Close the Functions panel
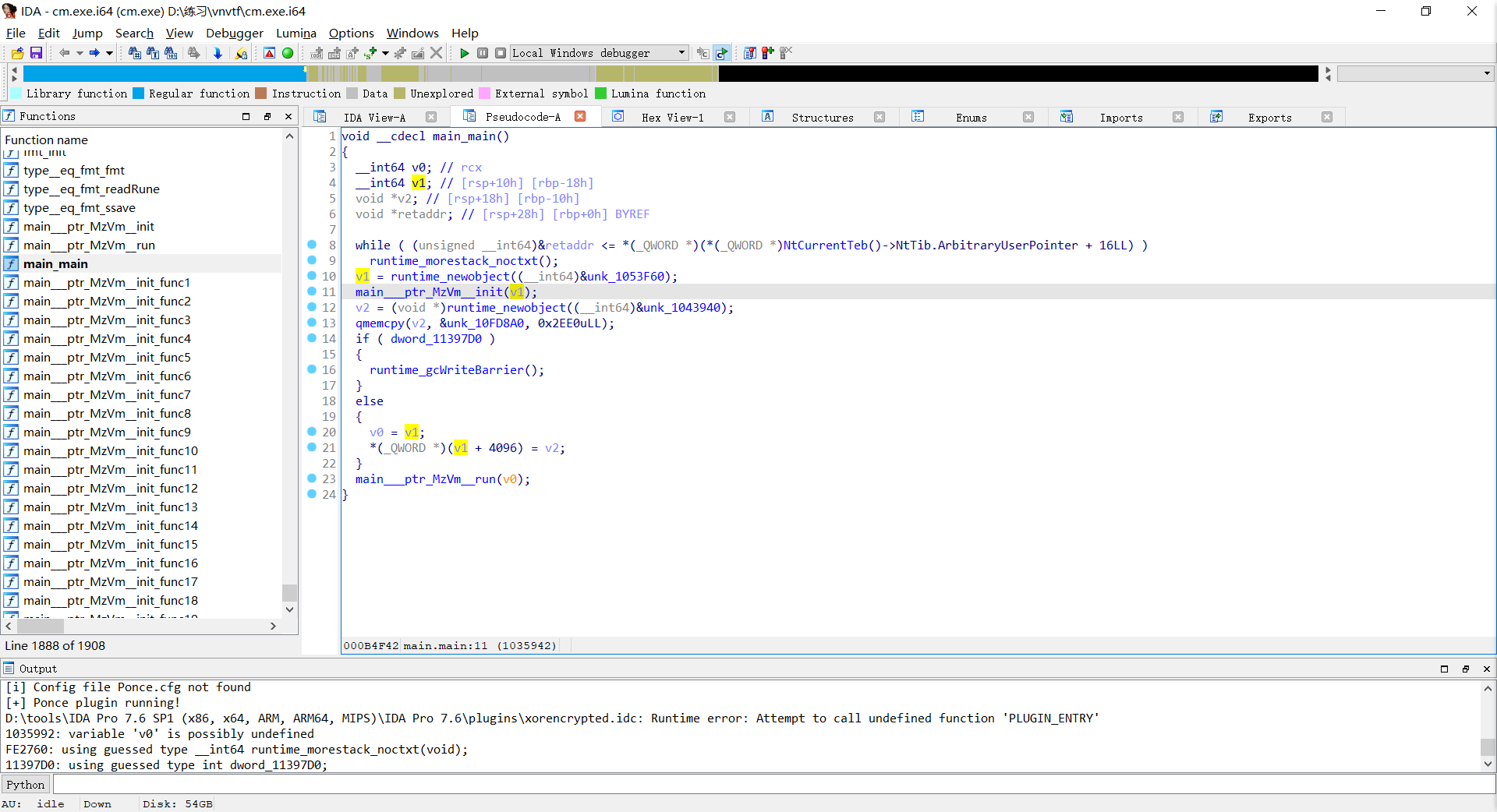This screenshot has width=1497, height=812. [288, 116]
